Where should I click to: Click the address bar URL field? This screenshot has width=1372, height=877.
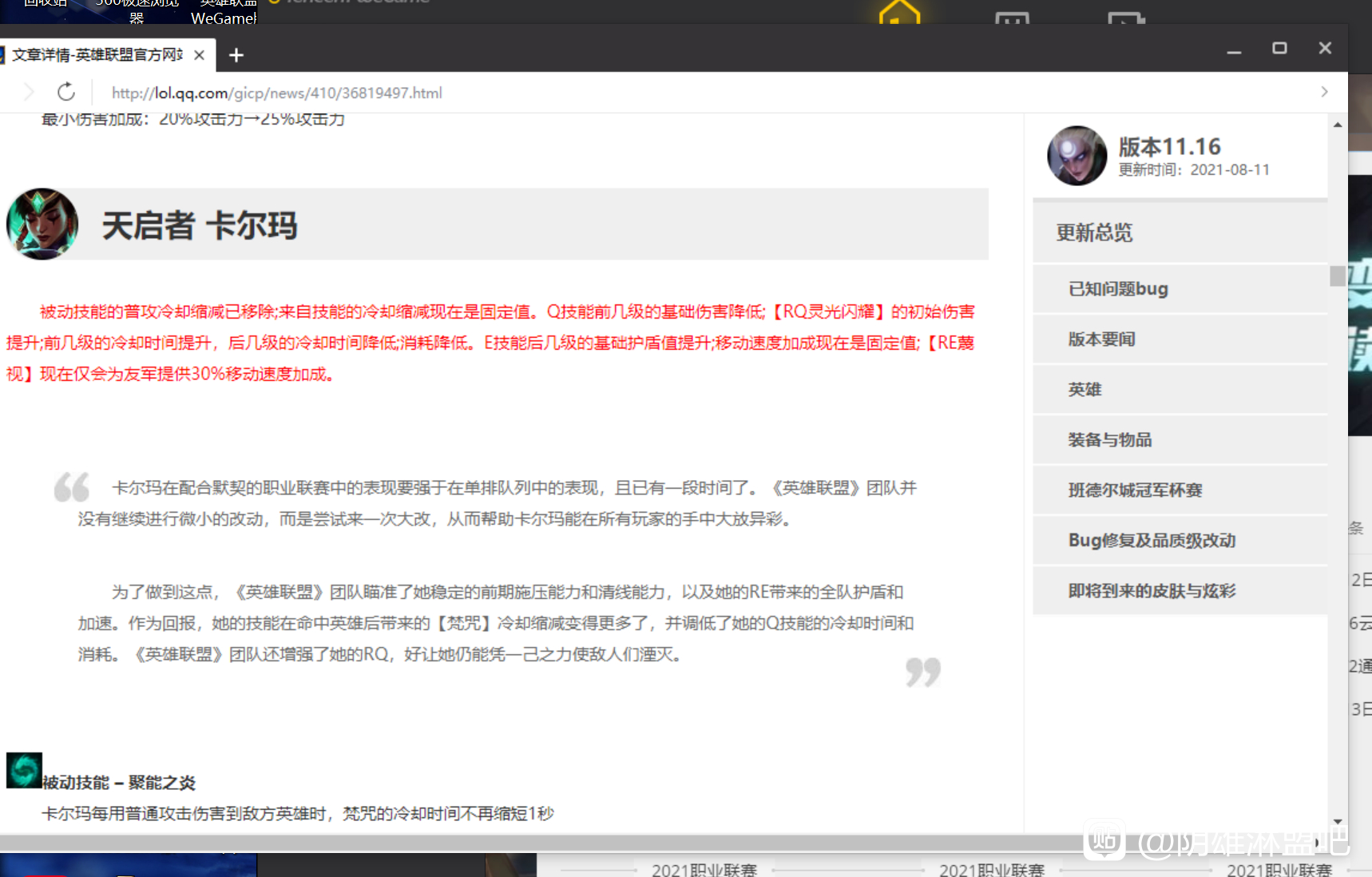click(x=276, y=93)
